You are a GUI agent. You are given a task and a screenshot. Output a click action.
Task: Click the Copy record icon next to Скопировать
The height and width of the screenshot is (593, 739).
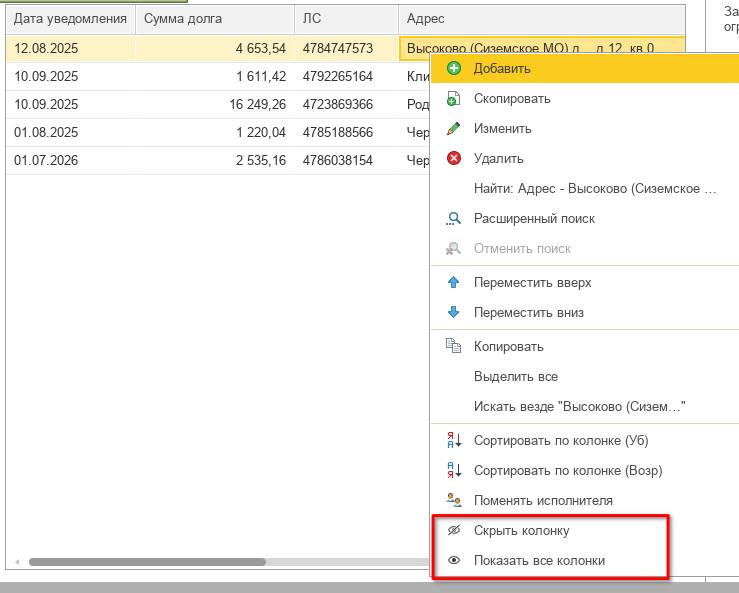[454, 99]
